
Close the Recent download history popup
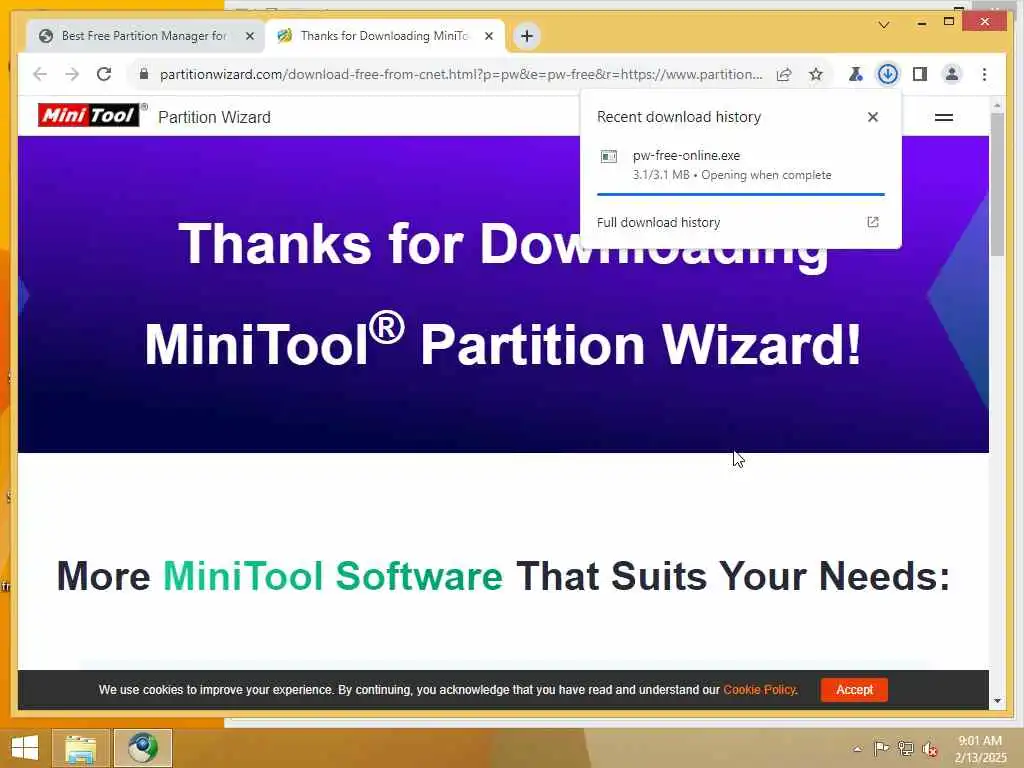[872, 117]
